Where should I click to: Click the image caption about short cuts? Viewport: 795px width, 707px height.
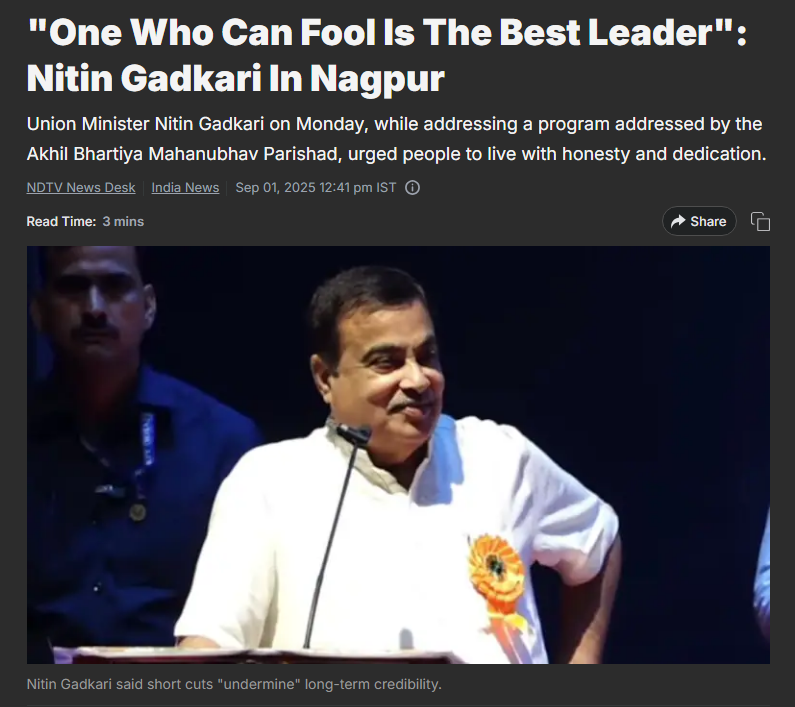(x=234, y=684)
